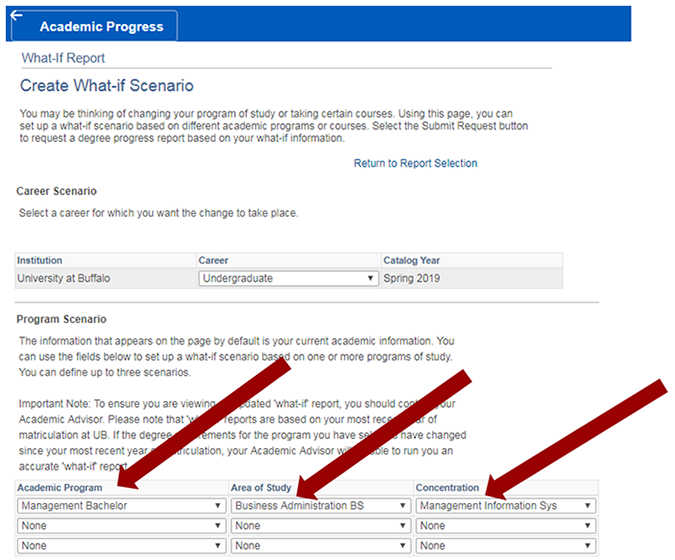Click the Create What-if Scenario title
675x560 pixels.
pyautogui.click(x=107, y=86)
